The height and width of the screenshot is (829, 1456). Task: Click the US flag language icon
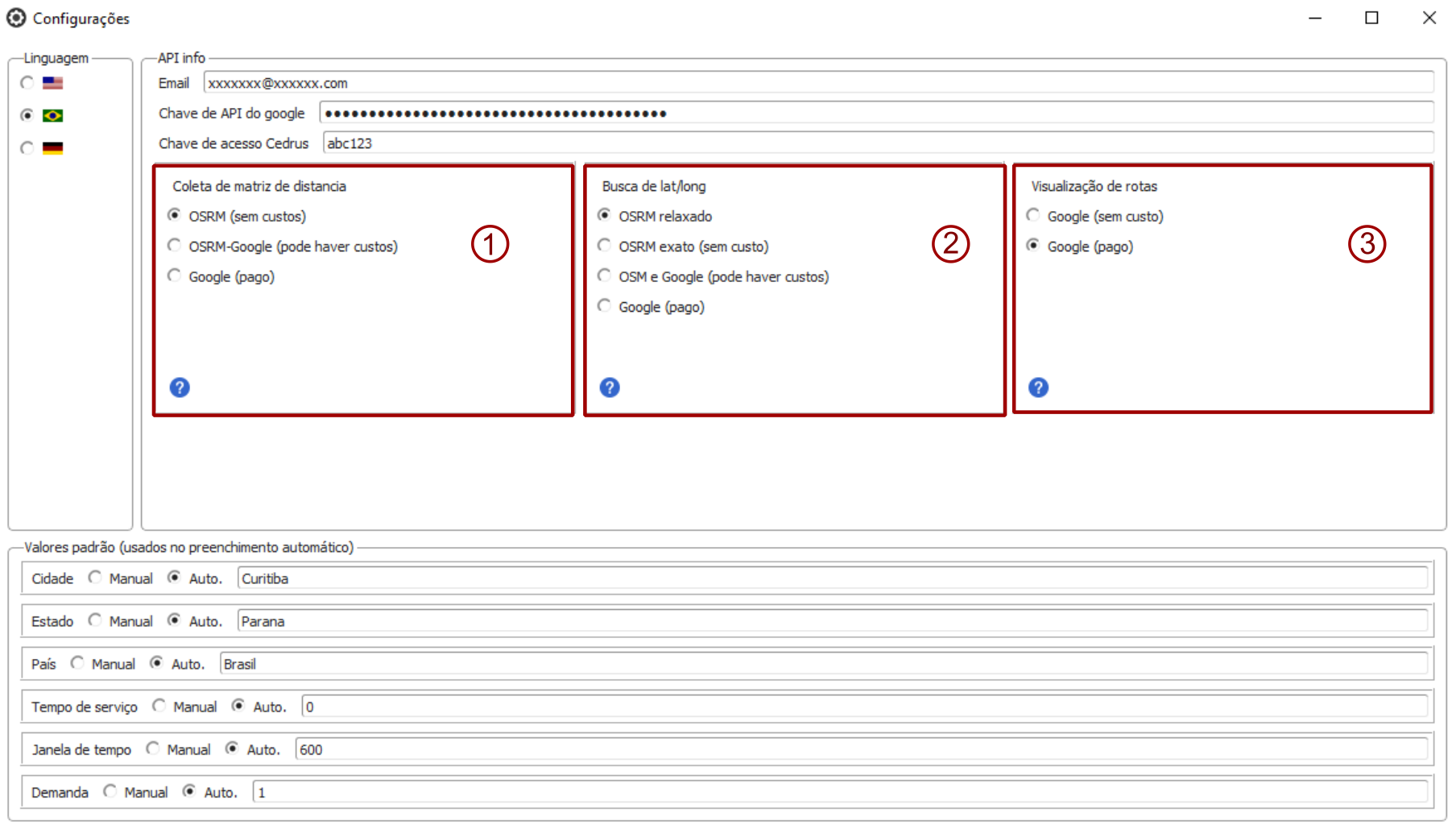pyautogui.click(x=53, y=83)
